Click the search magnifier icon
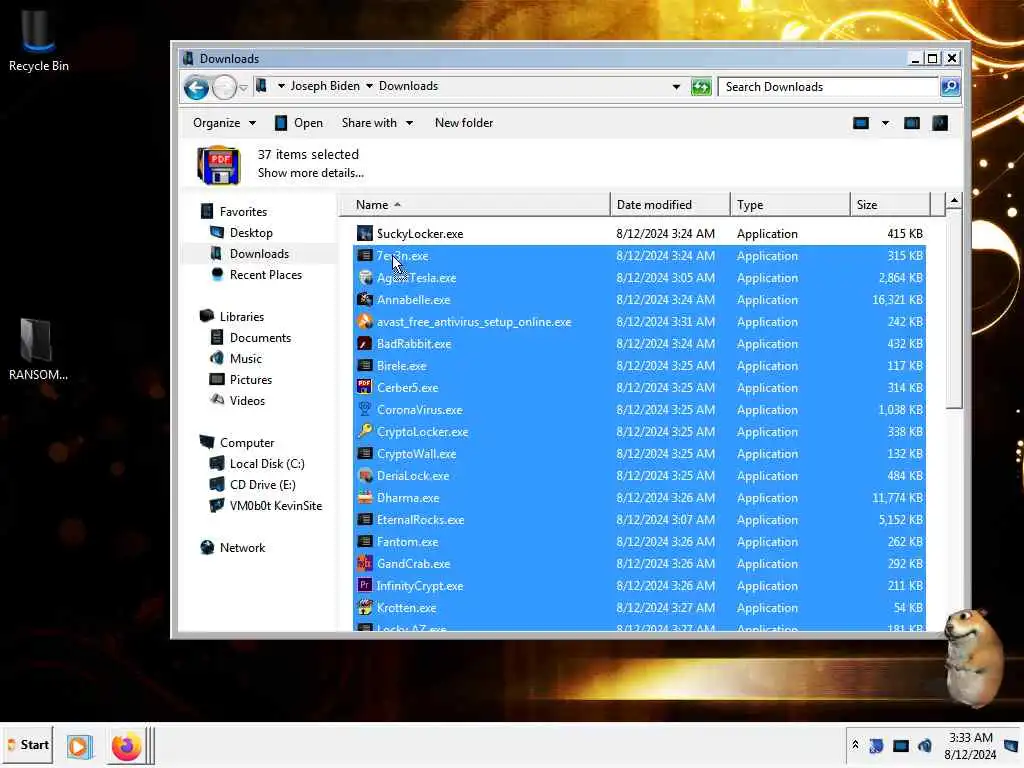1024x768 pixels. click(x=950, y=86)
